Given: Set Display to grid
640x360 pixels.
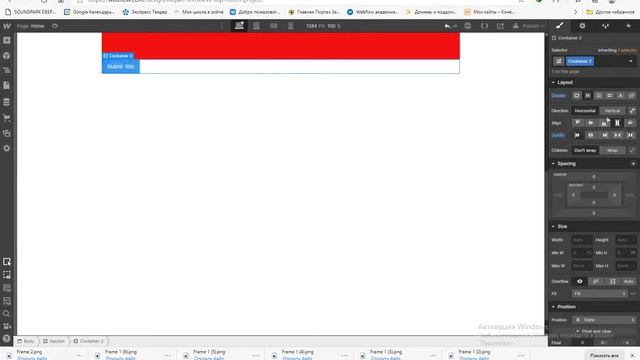Looking at the screenshot, I should [x=599, y=96].
